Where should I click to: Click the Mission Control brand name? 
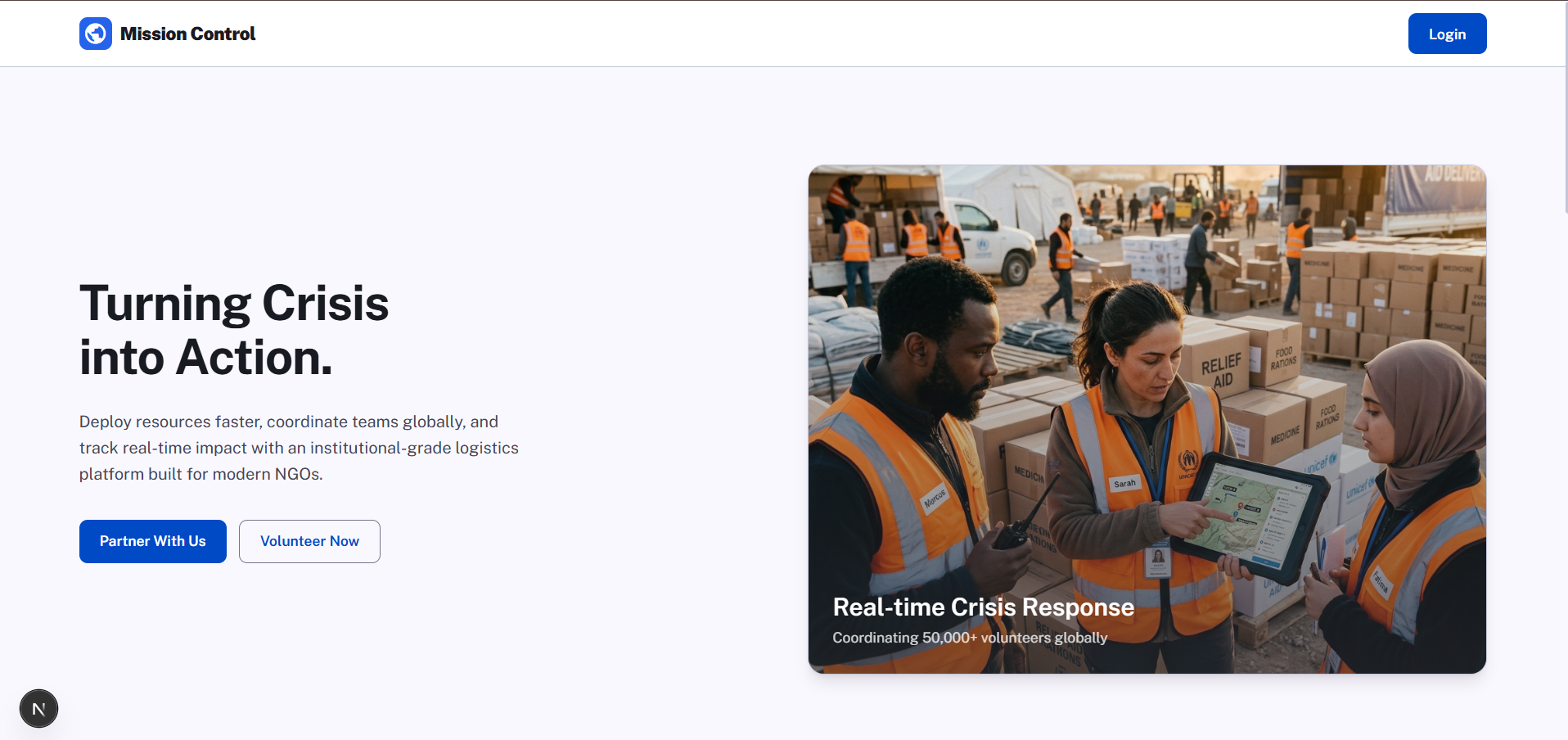(187, 34)
